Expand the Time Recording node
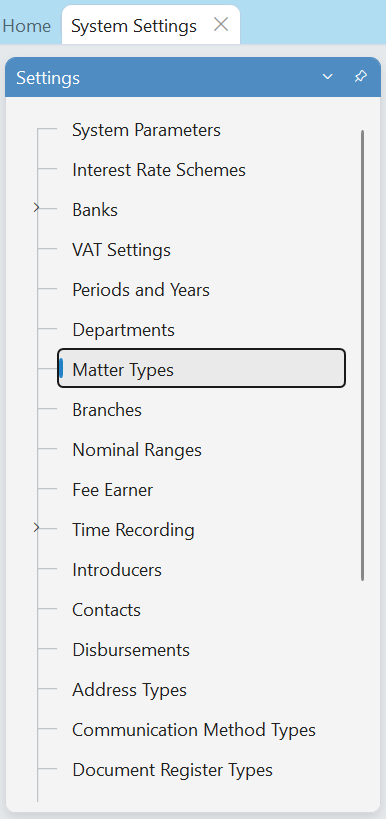Screen dimensions: 386x819 [x=37, y=528]
